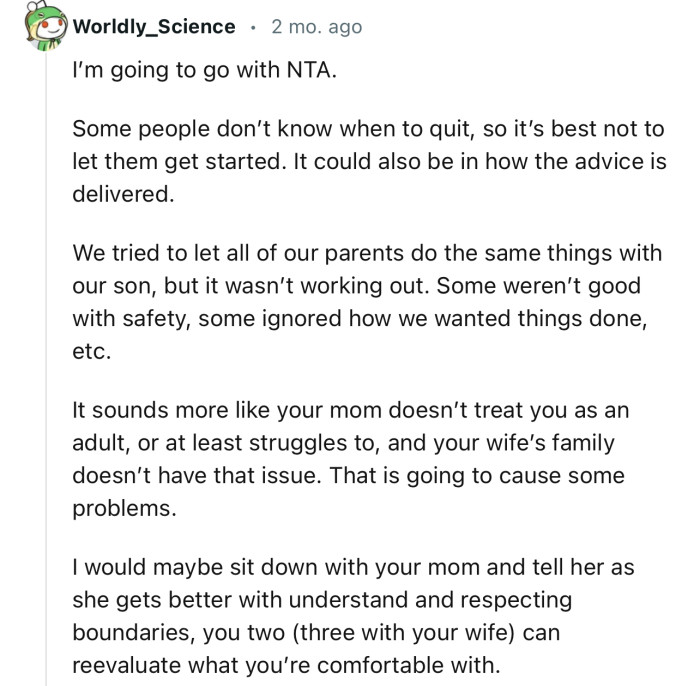This screenshot has height=686, width=700.
Task: Click the Worldly_Science frog avatar
Action: [x=45, y=28]
